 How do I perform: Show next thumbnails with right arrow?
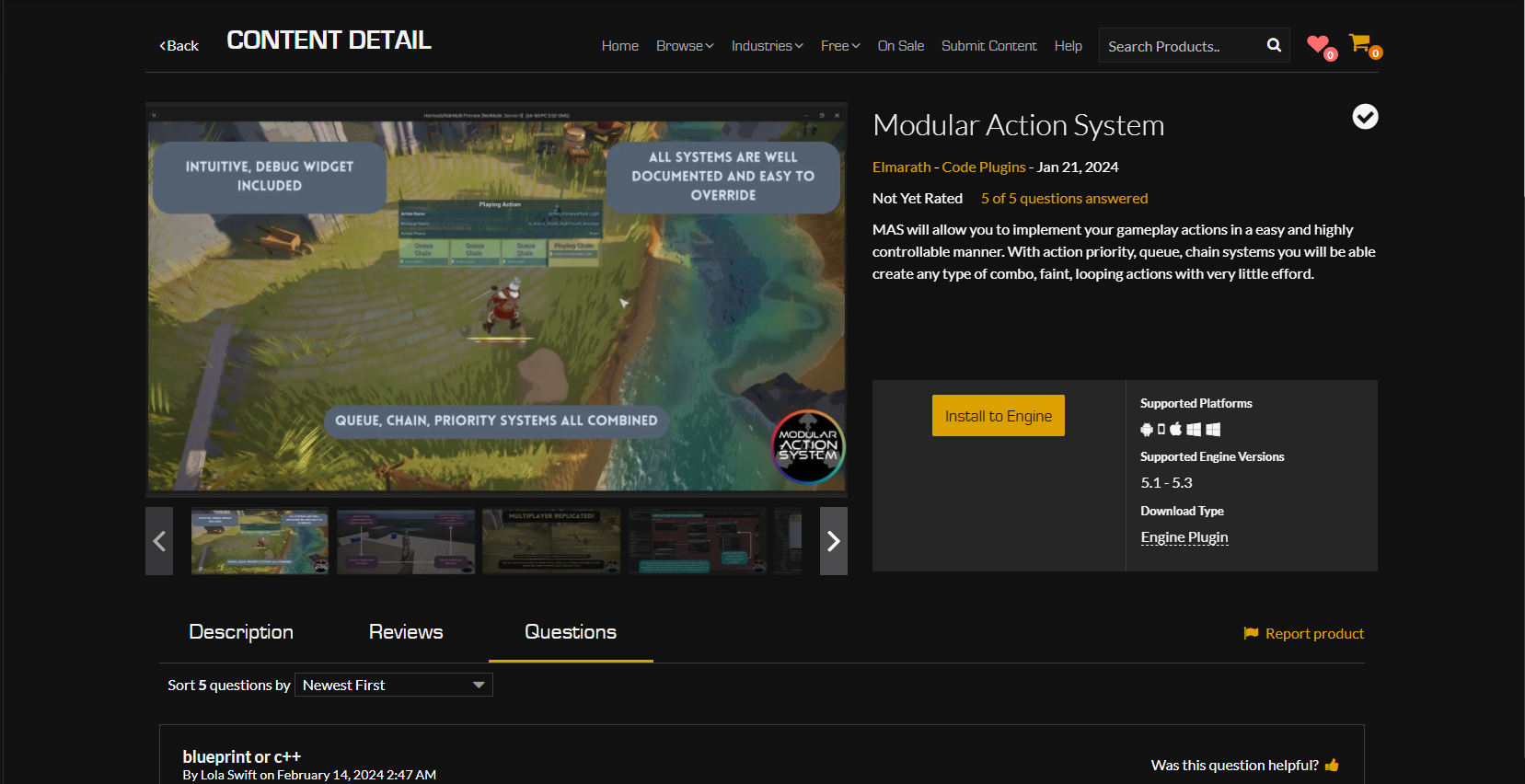pos(833,541)
